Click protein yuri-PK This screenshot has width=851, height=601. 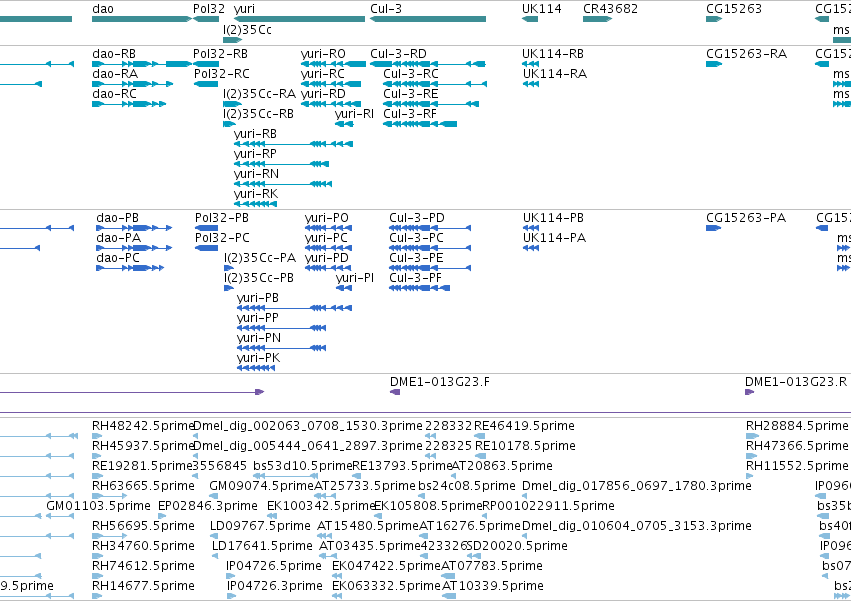[258, 359]
